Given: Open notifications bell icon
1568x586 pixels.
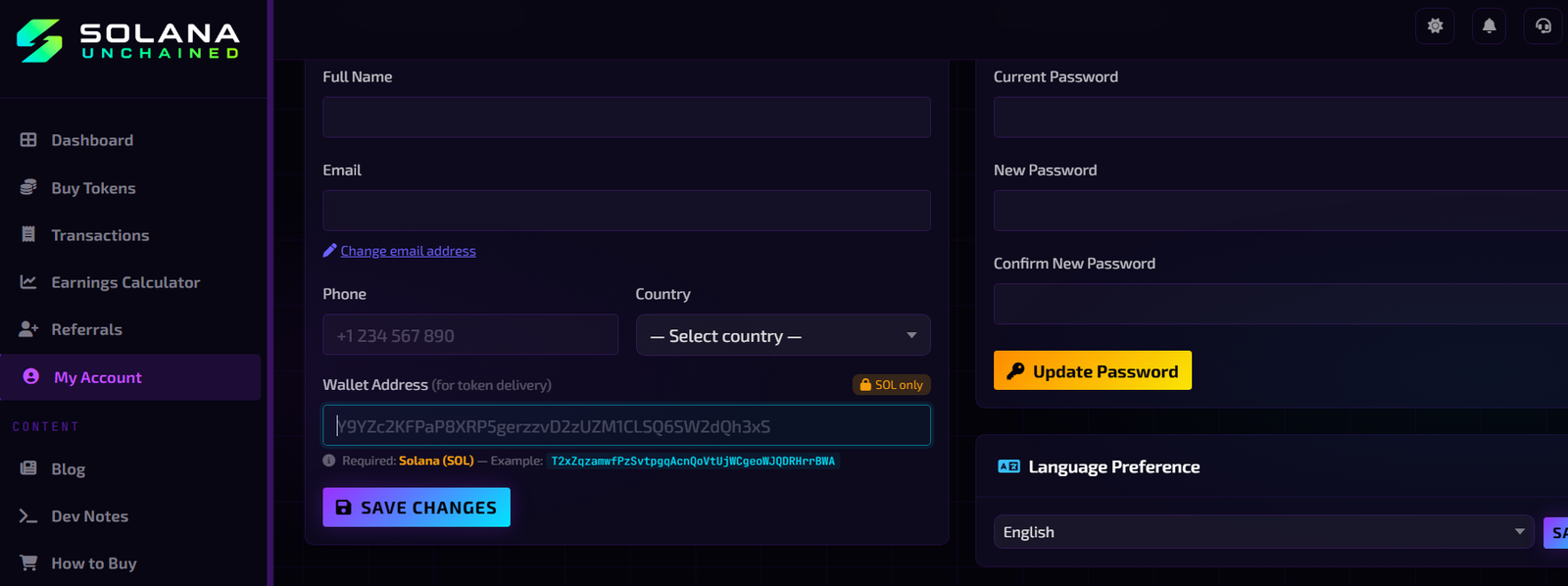Looking at the screenshot, I should tap(1489, 25).
